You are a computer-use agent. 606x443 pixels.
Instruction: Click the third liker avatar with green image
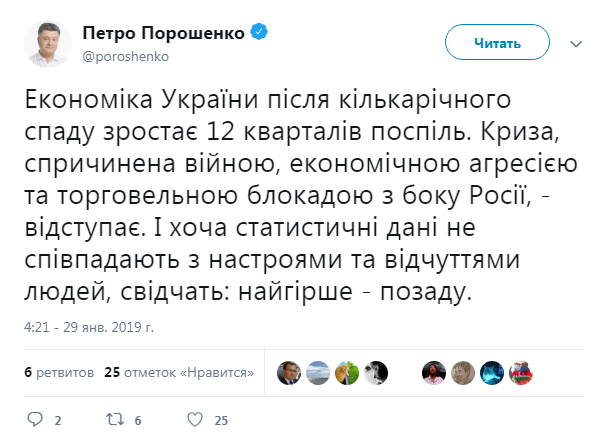coord(347,372)
